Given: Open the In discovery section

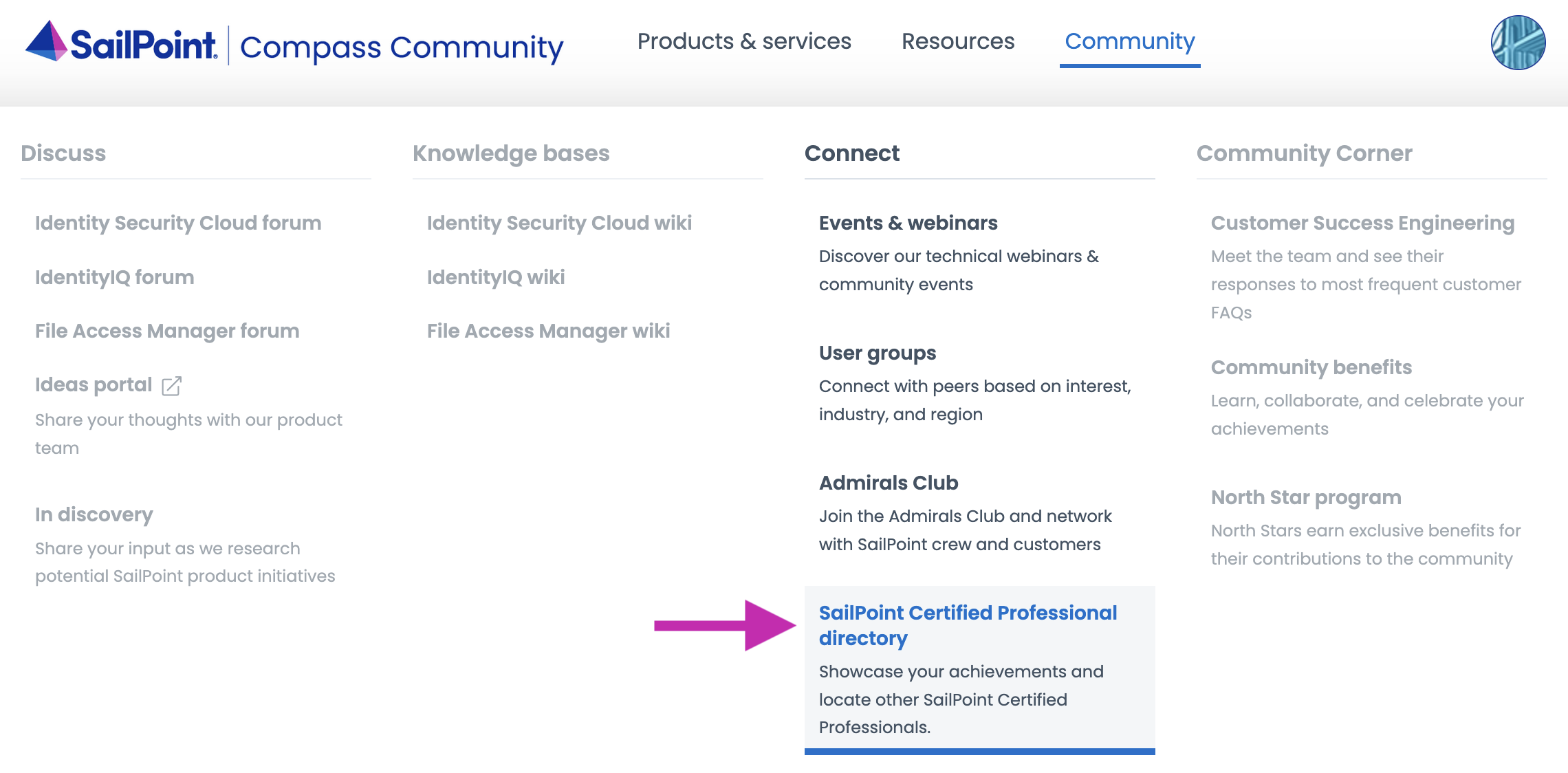Looking at the screenshot, I should tap(94, 514).
